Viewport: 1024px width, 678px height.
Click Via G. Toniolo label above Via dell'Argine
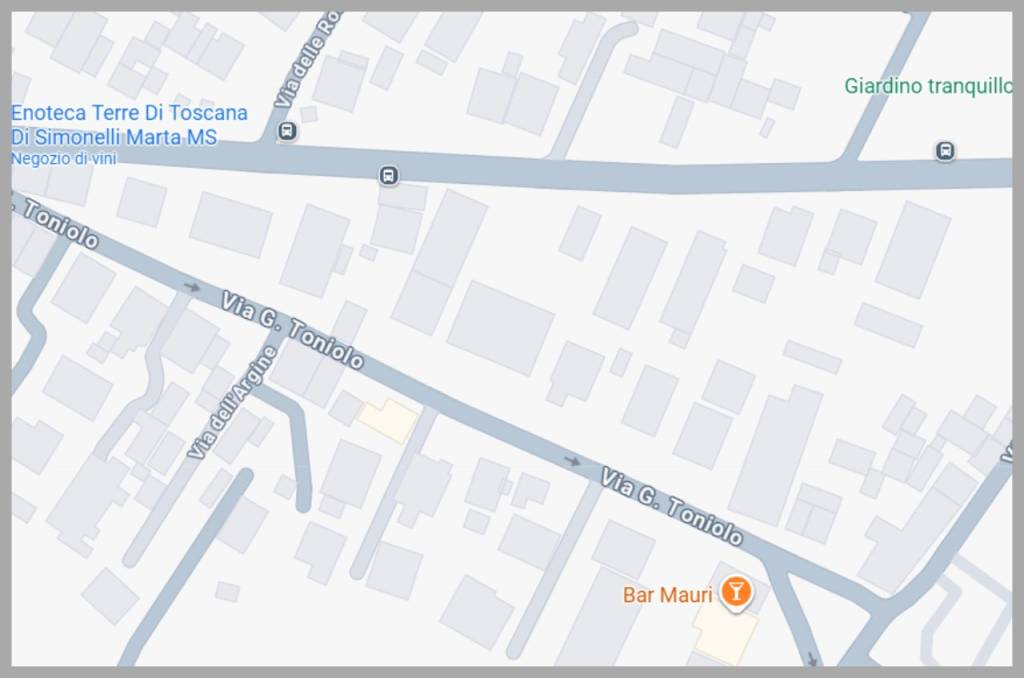point(292,330)
